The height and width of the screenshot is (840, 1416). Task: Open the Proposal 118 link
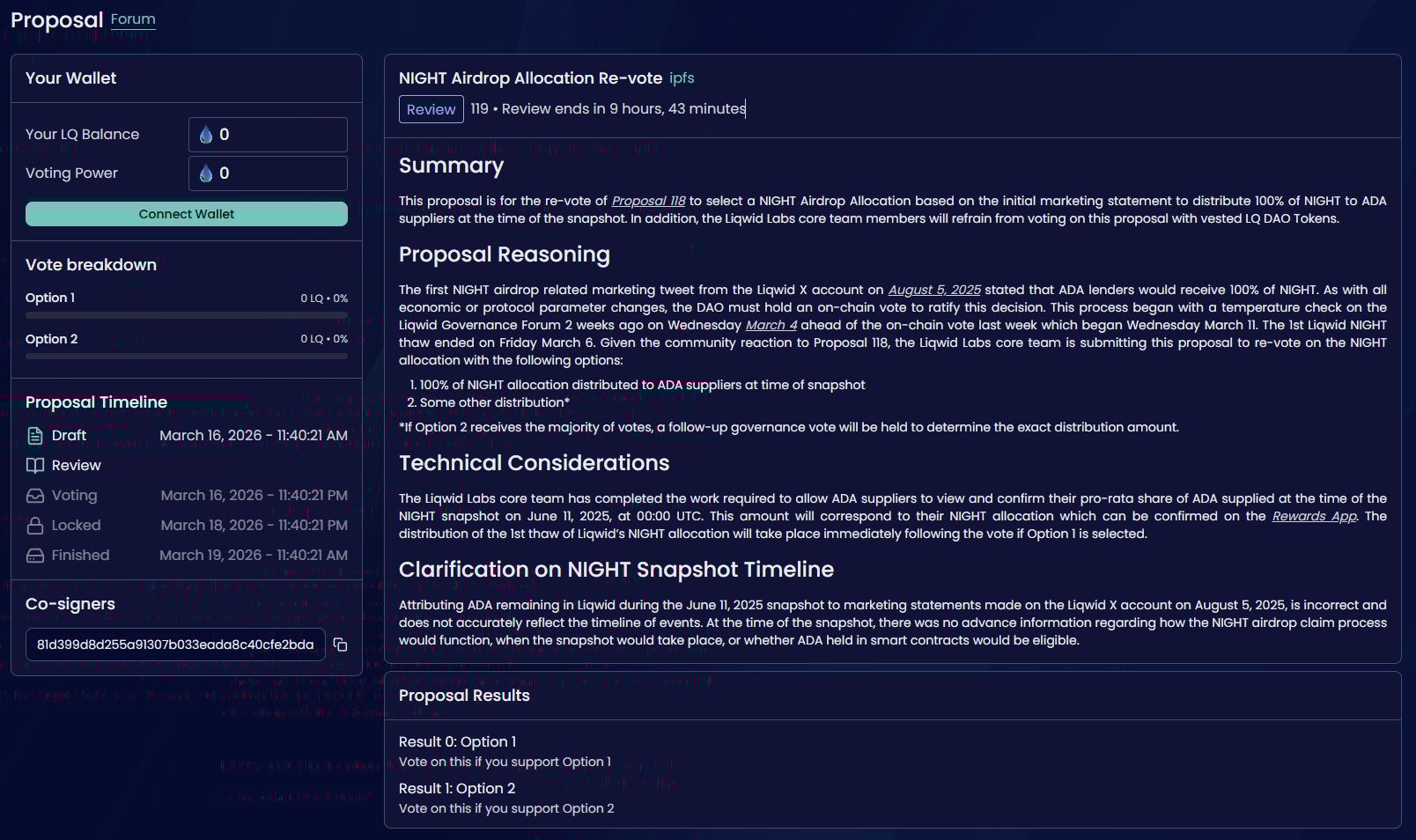pyautogui.click(x=648, y=201)
